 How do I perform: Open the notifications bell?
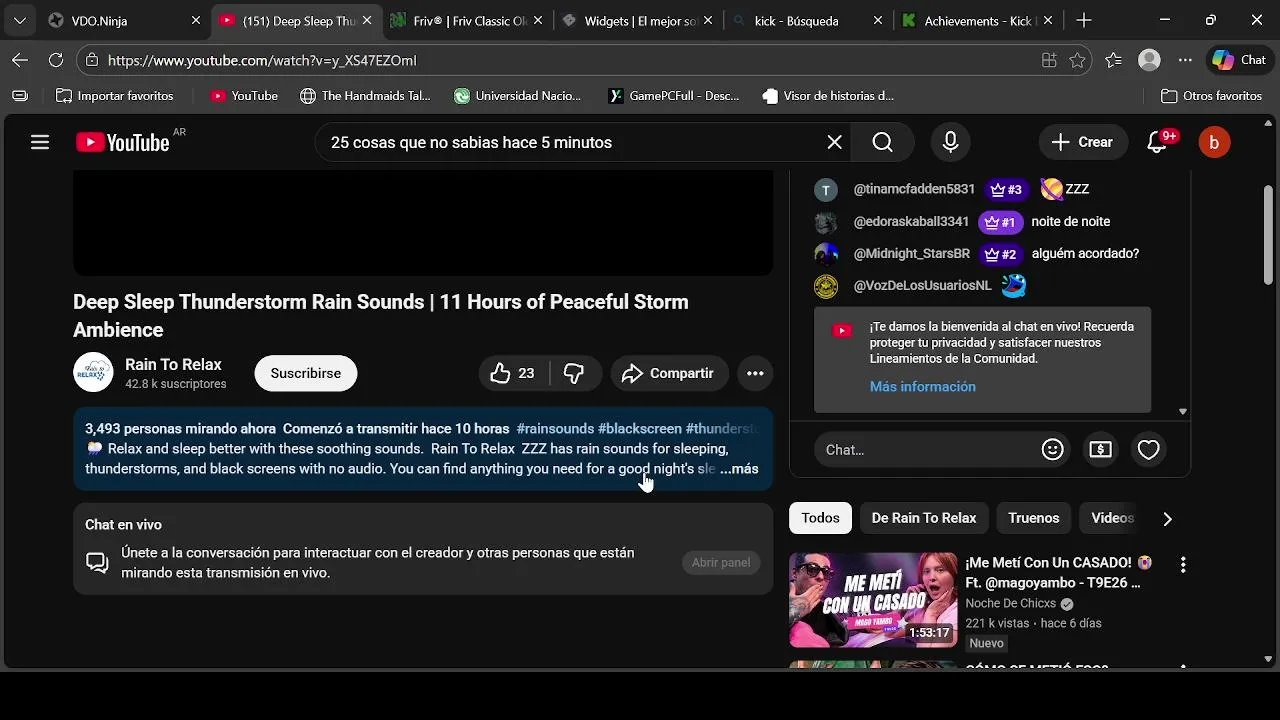click(1157, 142)
